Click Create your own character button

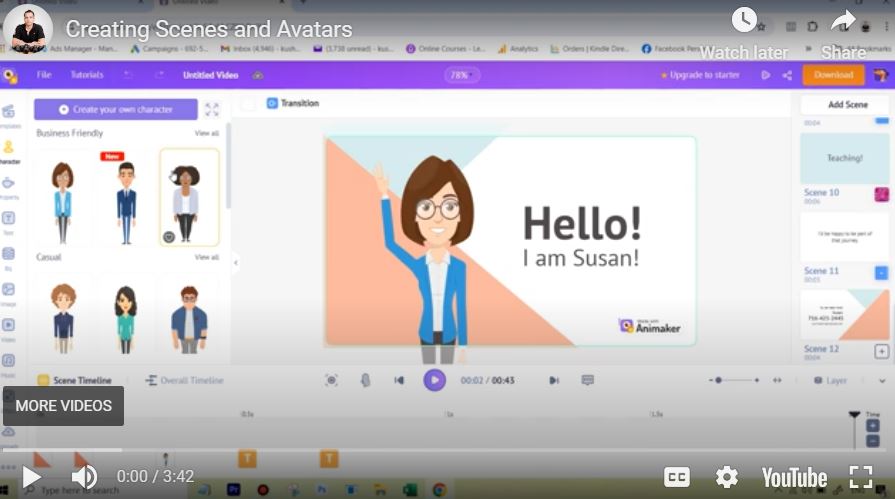click(x=116, y=109)
